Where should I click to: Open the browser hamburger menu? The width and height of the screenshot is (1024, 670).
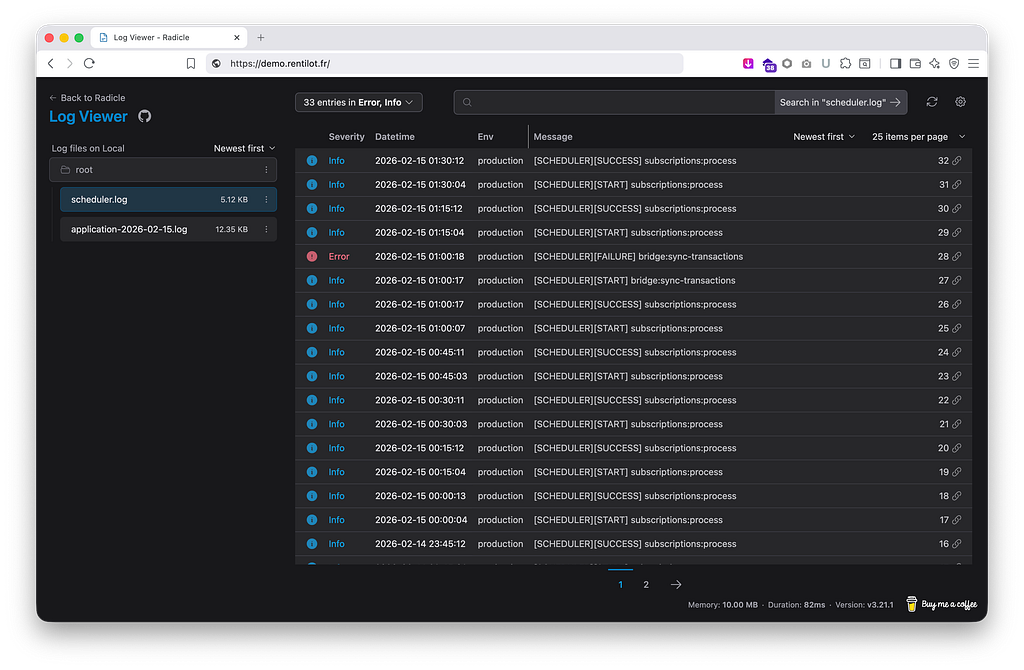point(973,63)
